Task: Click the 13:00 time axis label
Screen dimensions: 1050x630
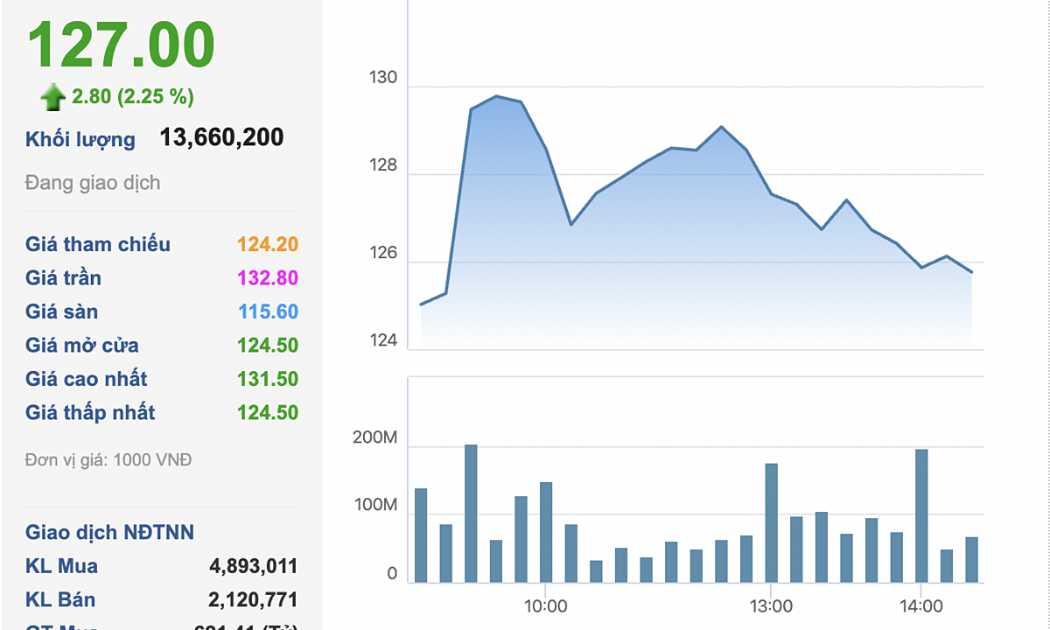Action: (771, 606)
